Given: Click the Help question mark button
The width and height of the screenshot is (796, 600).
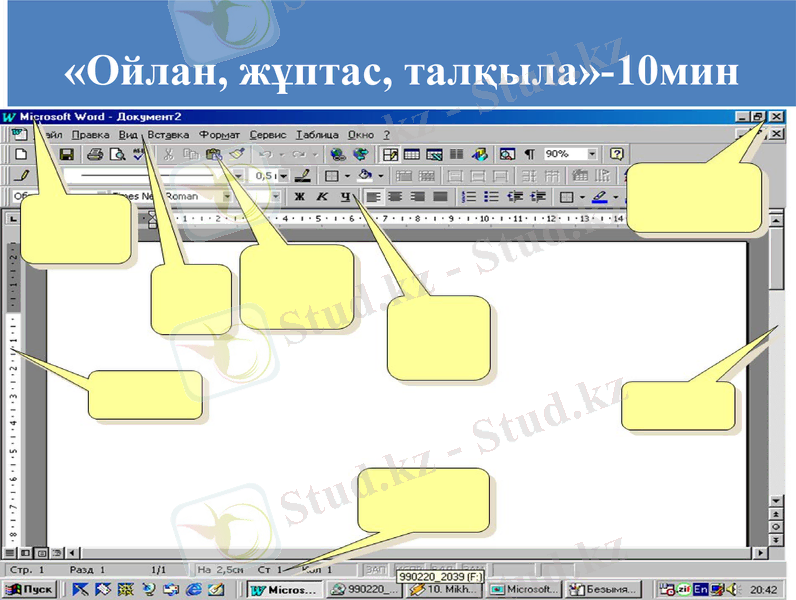Looking at the screenshot, I should (616, 154).
